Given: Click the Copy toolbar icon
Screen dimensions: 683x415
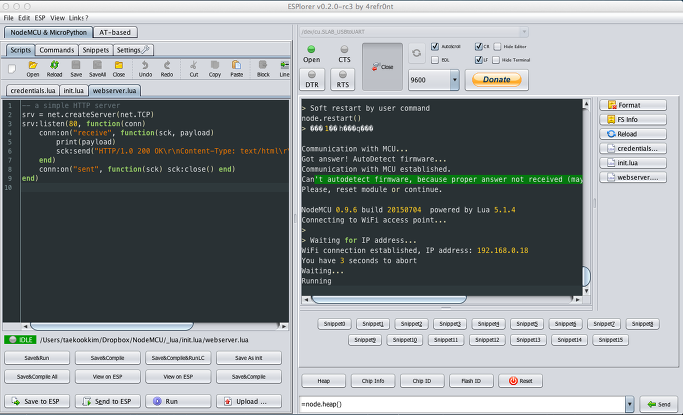Looking at the screenshot, I should [214, 69].
